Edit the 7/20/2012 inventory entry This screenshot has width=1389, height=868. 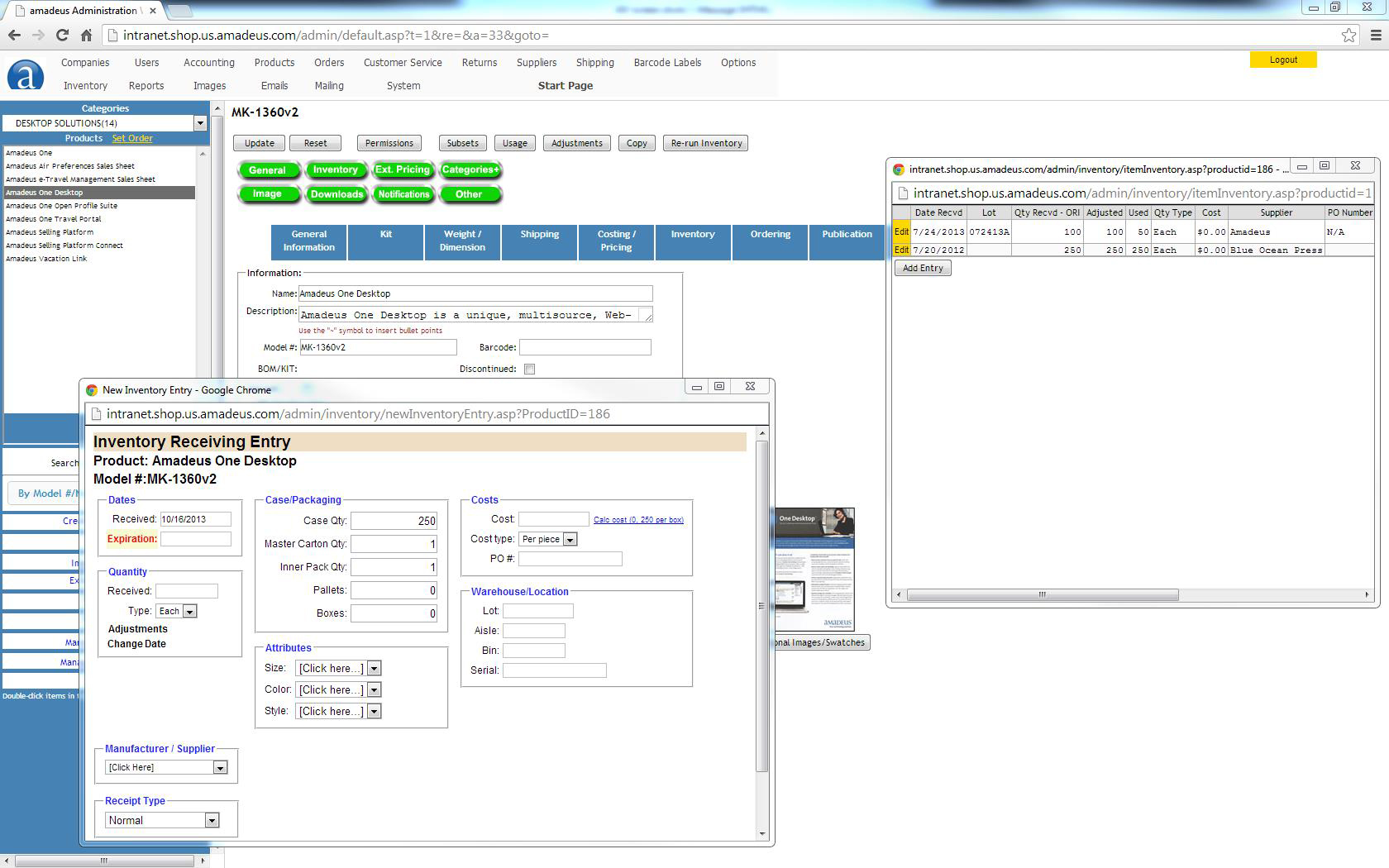(x=901, y=250)
